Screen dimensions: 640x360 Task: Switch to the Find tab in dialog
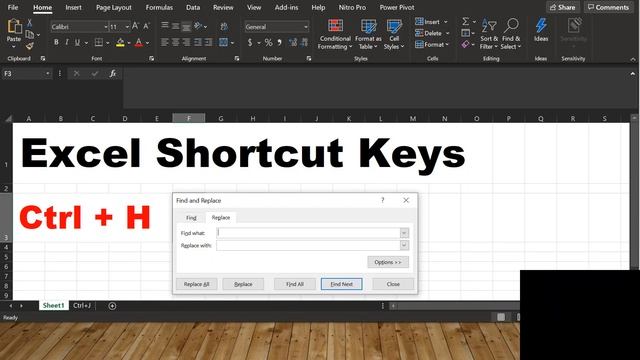(191, 218)
